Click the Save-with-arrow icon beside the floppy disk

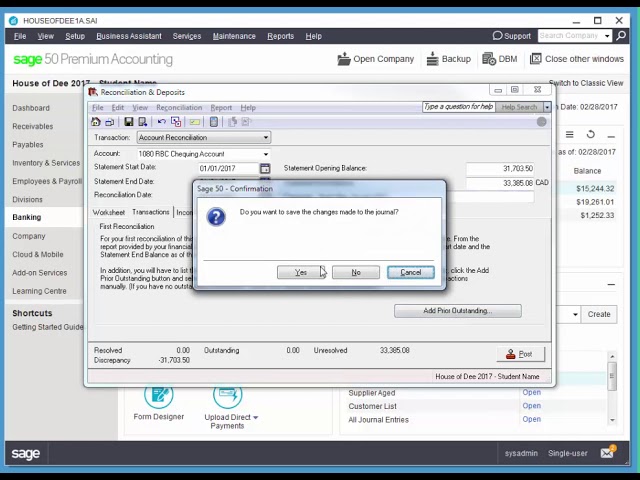[x=142, y=122]
